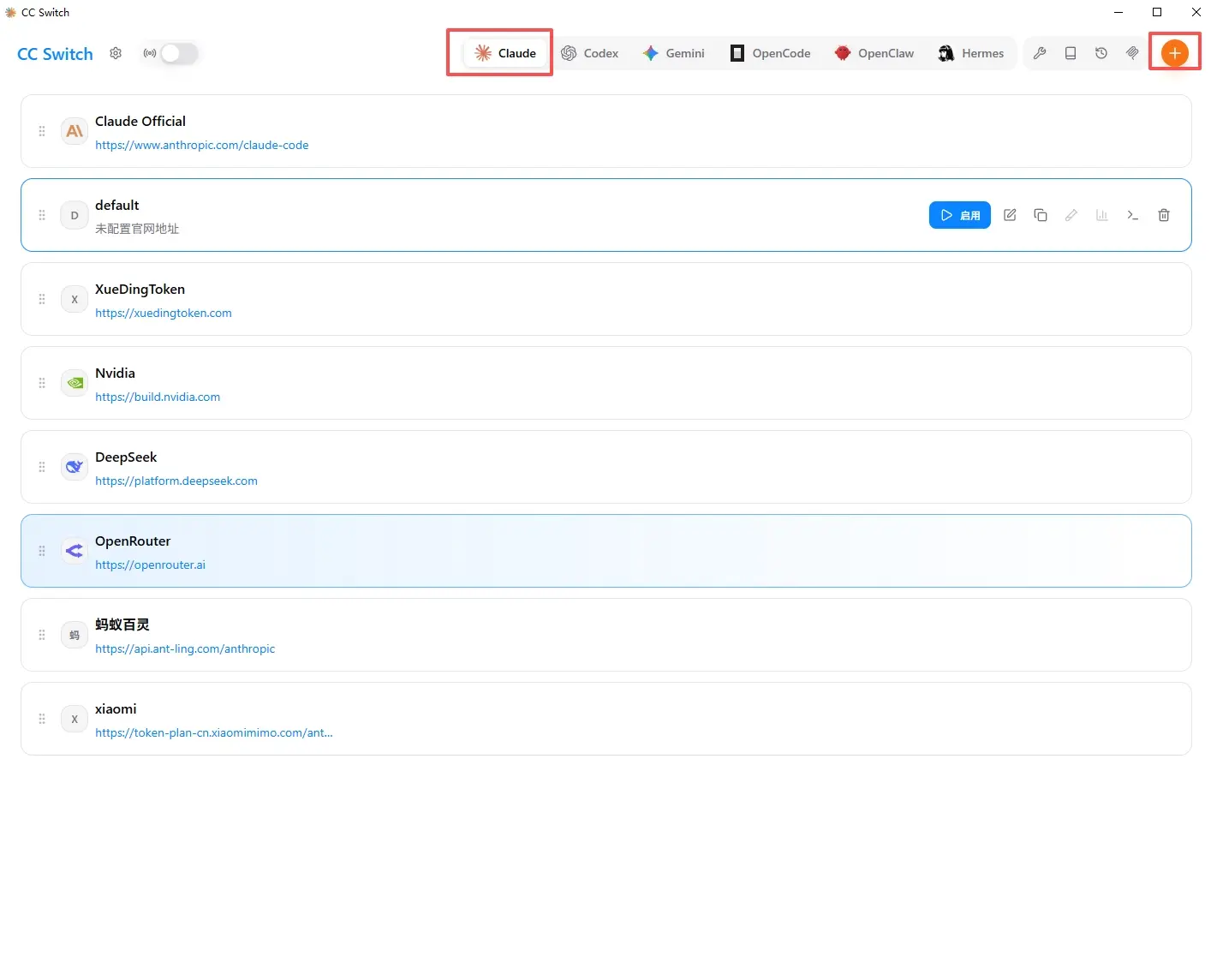Toggle the proxy switch beside the gear
The image size is (1211, 980).
(x=179, y=53)
